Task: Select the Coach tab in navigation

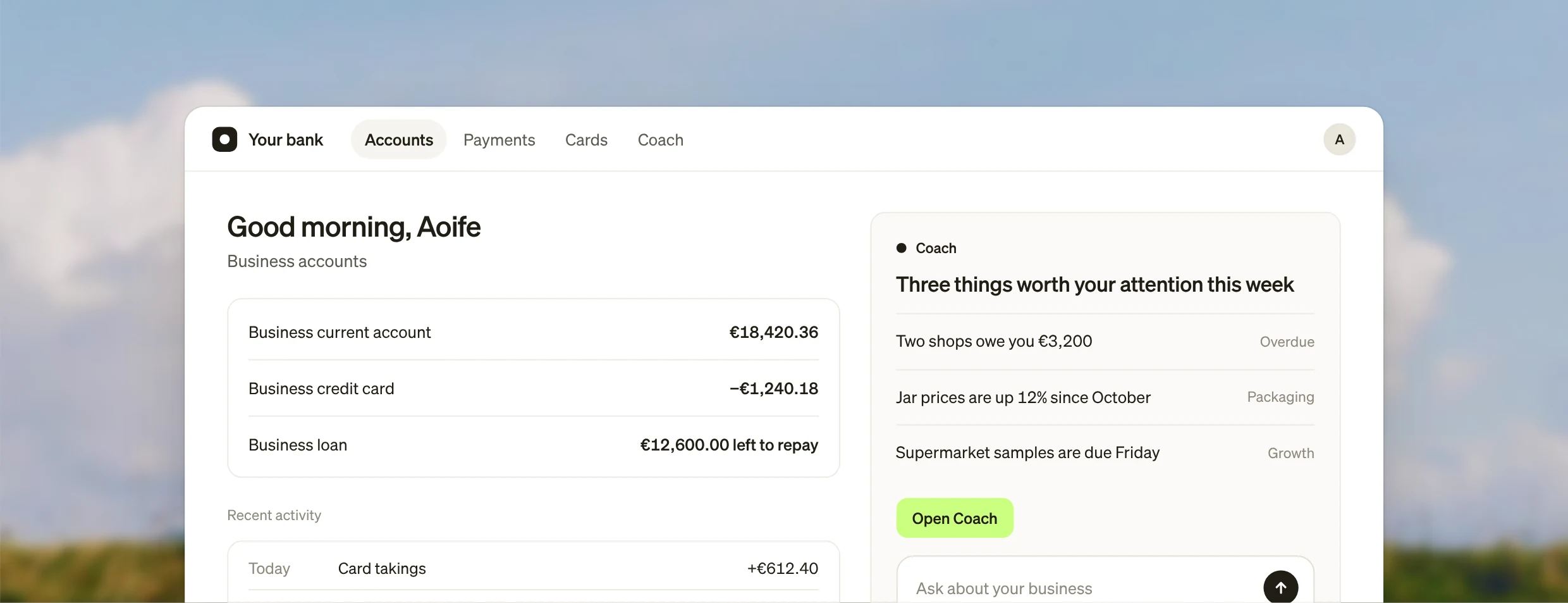Action: (x=660, y=139)
